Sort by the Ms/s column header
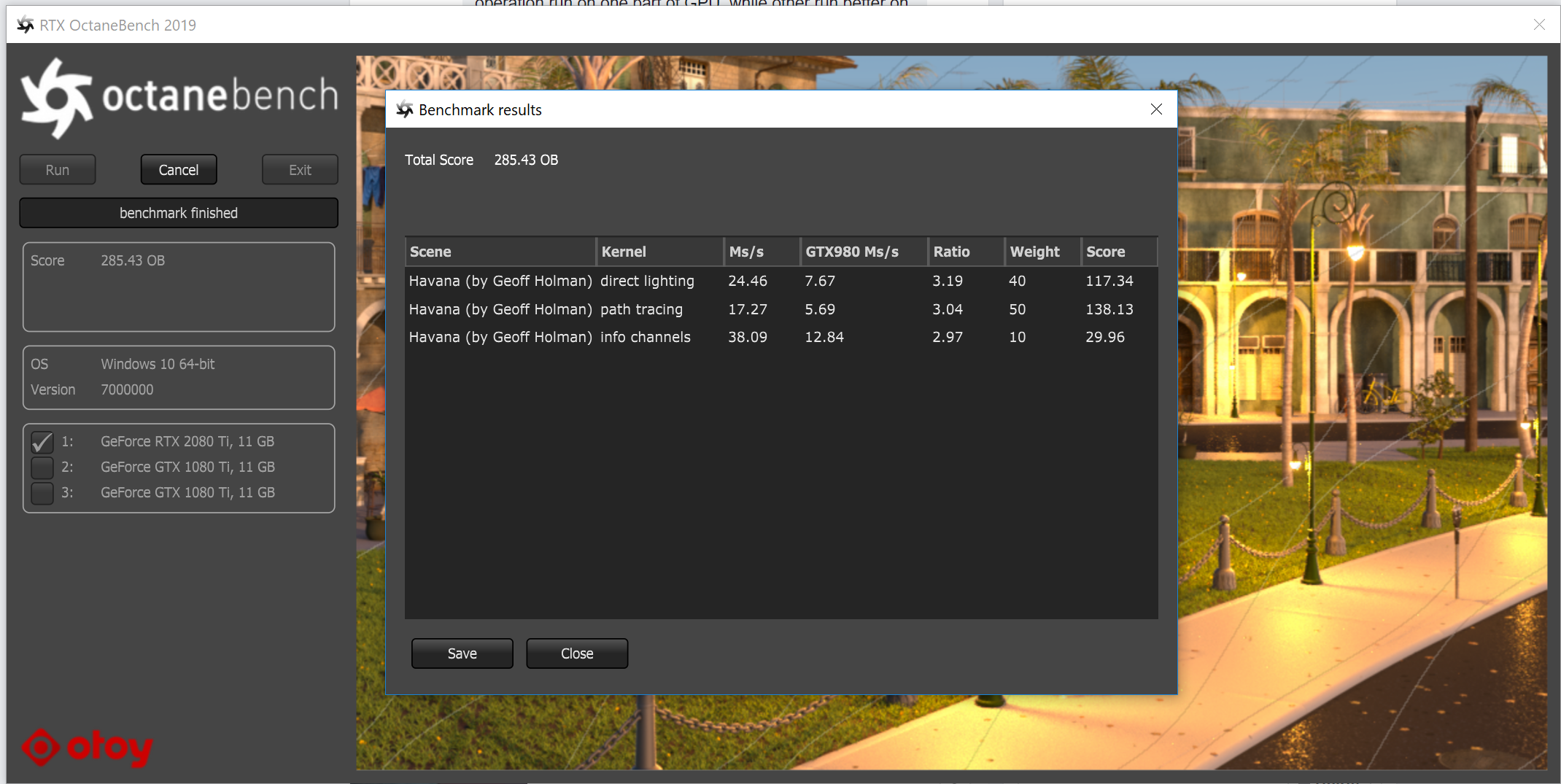The height and width of the screenshot is (784, 1561). click(x=762, y=252)
